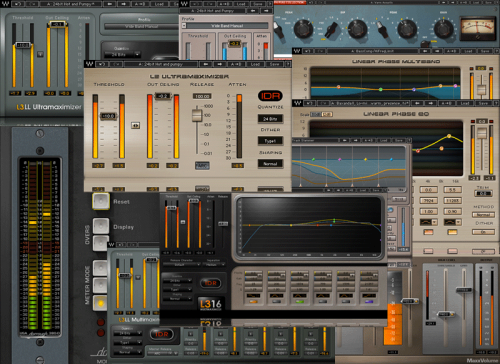Toggle the orange band button in the L316 EQ
500x364 pixels.
pyautogui.click(x=253, y=301)
